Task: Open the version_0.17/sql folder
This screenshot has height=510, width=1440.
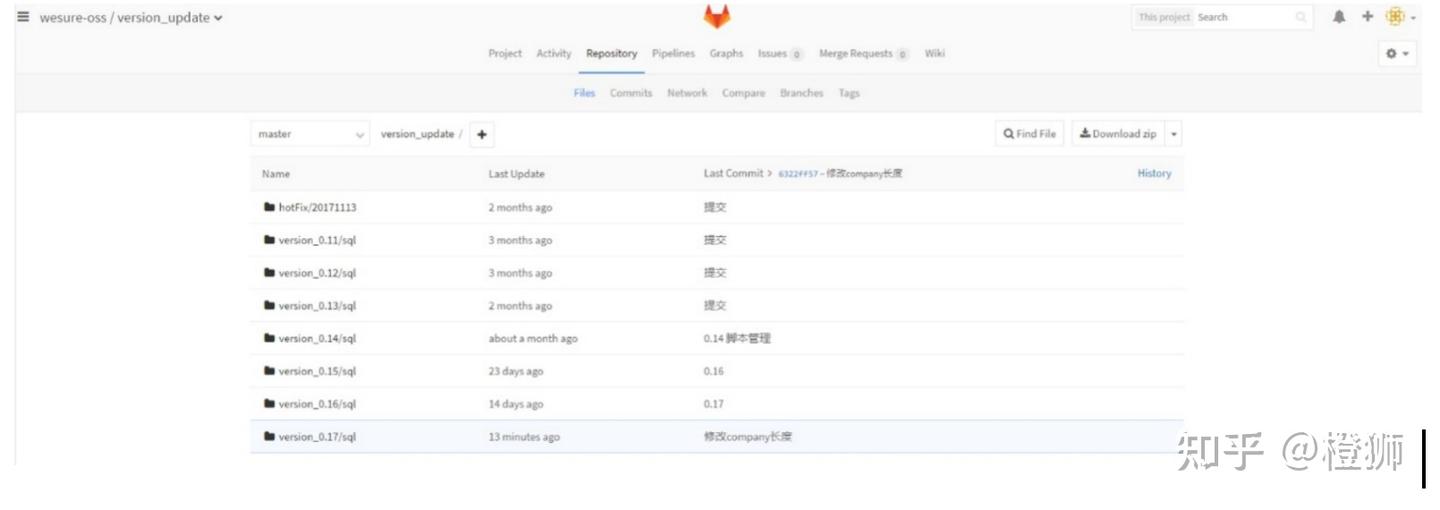Action: pos(317,437)
